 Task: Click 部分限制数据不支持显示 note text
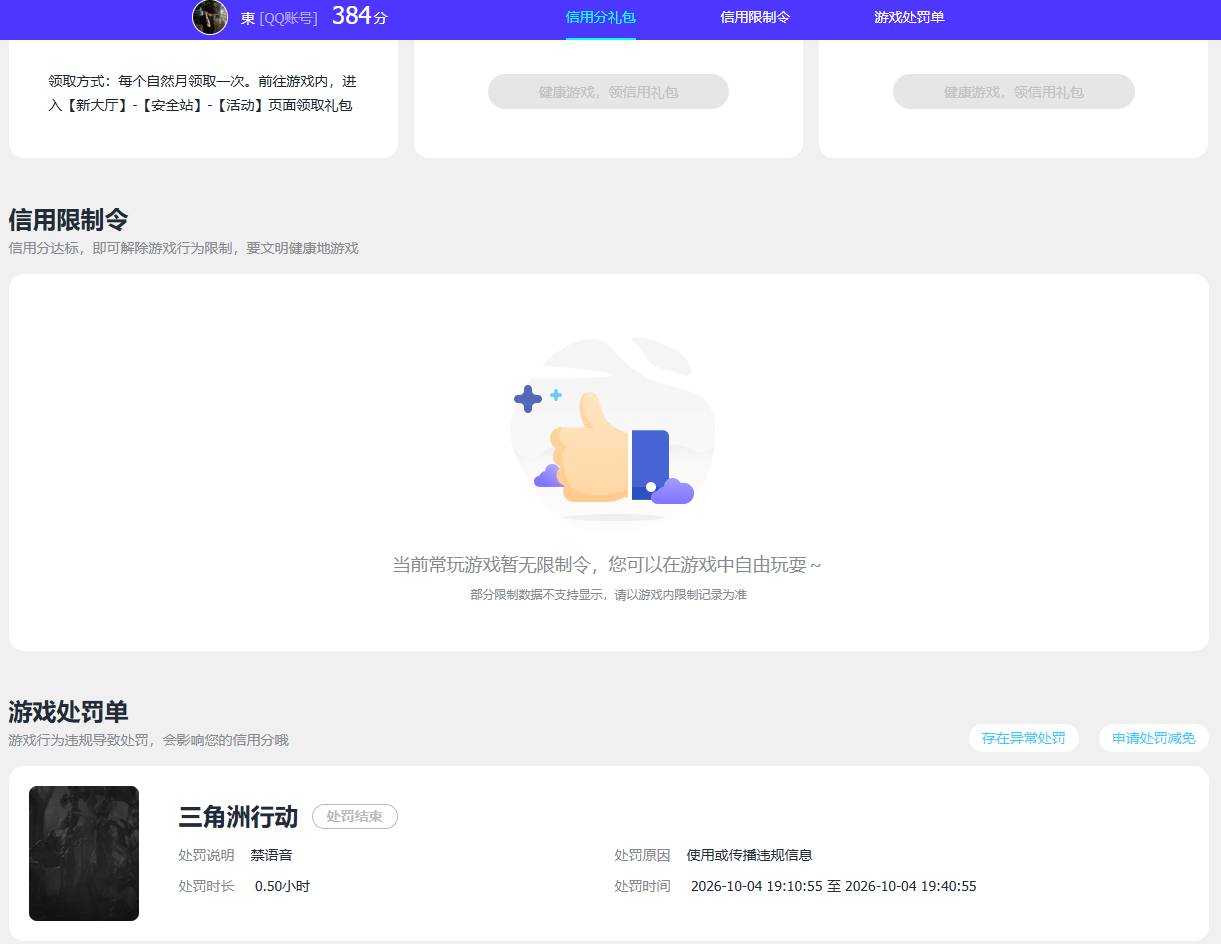tap(608, 595)
